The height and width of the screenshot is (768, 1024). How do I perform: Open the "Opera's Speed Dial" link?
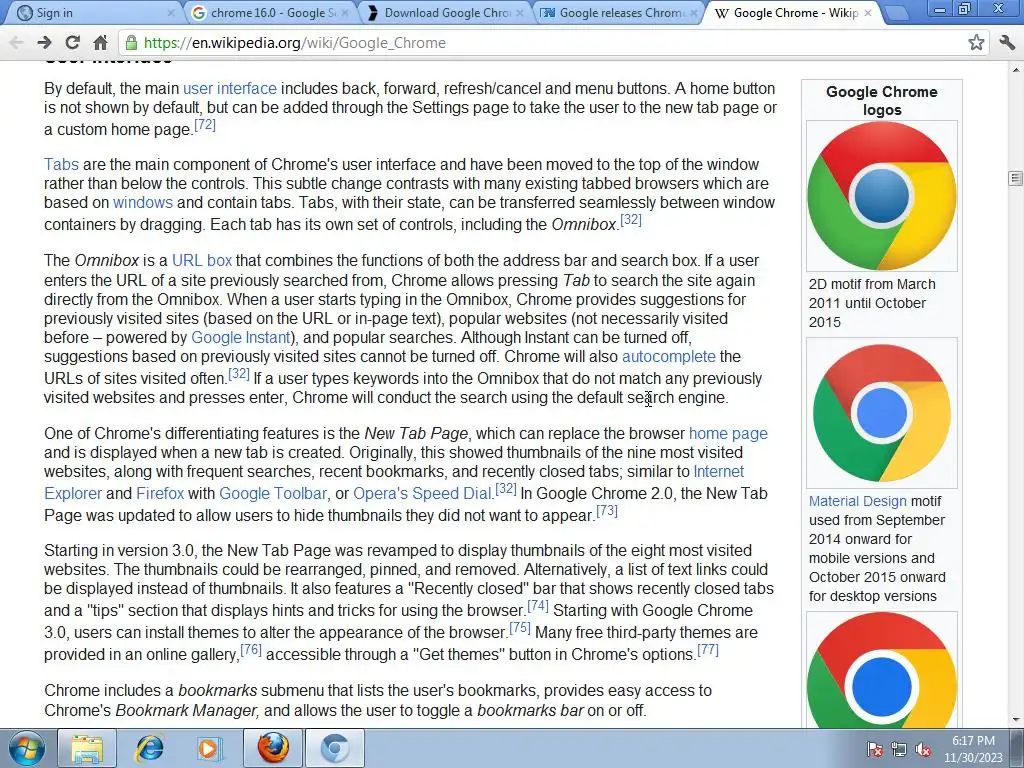(x=422, y=493)
